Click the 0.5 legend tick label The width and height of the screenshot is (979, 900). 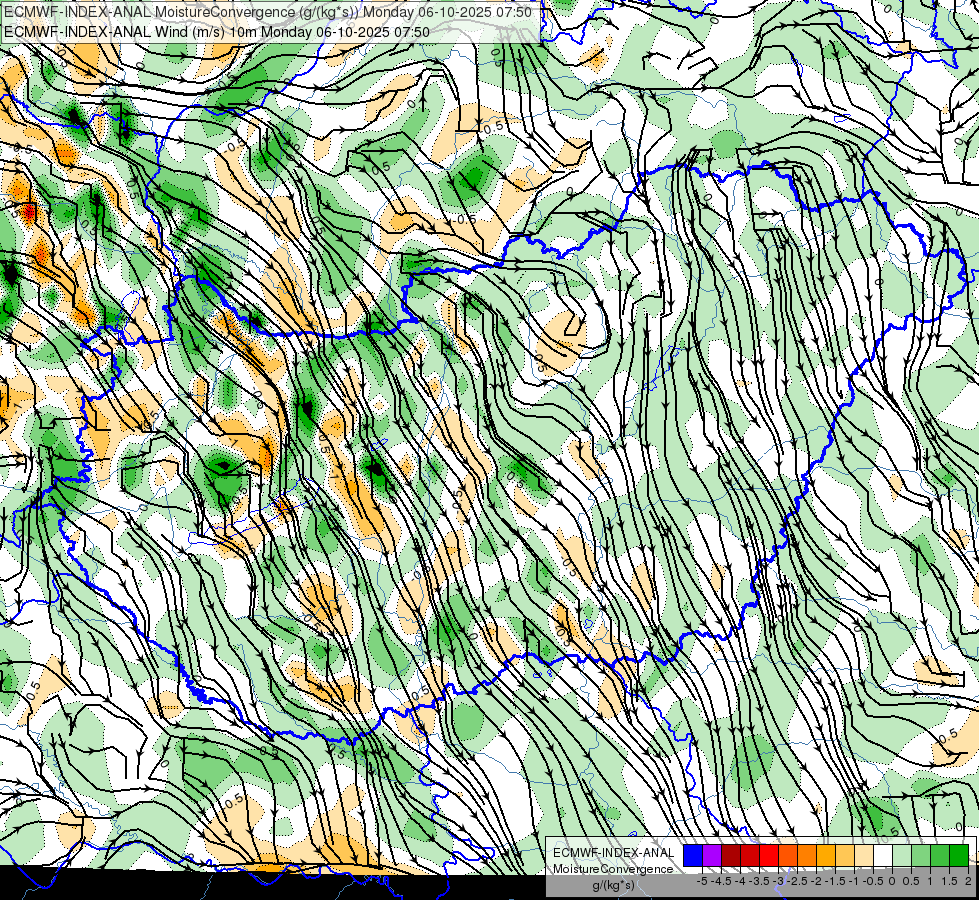pyautogui.click(x=912, y=881)
